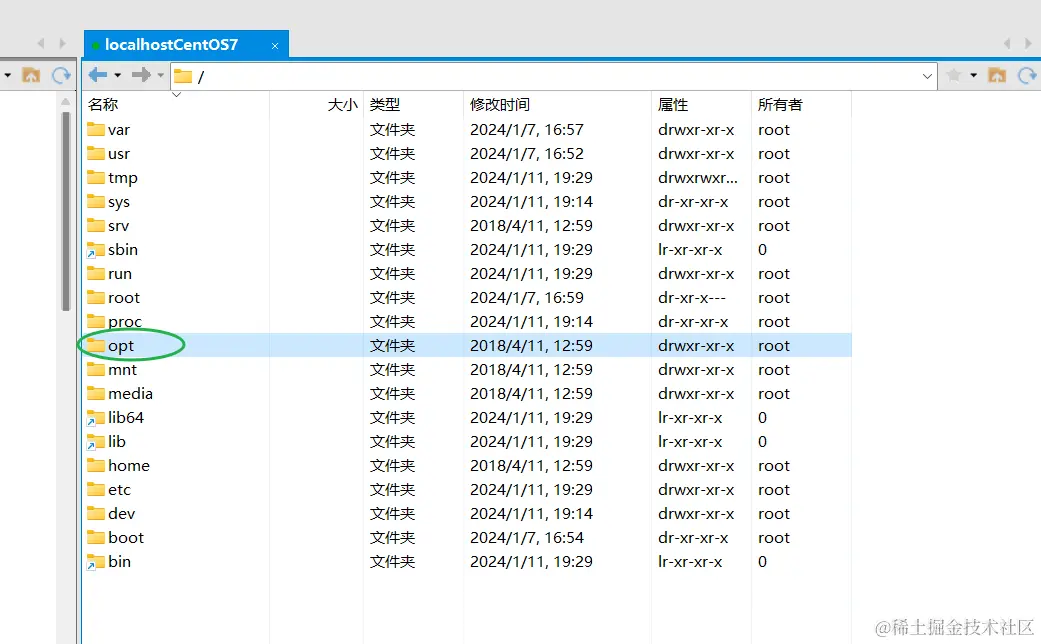Click the lr-xr-xr-x attribute in bin row

pos(690,561)
